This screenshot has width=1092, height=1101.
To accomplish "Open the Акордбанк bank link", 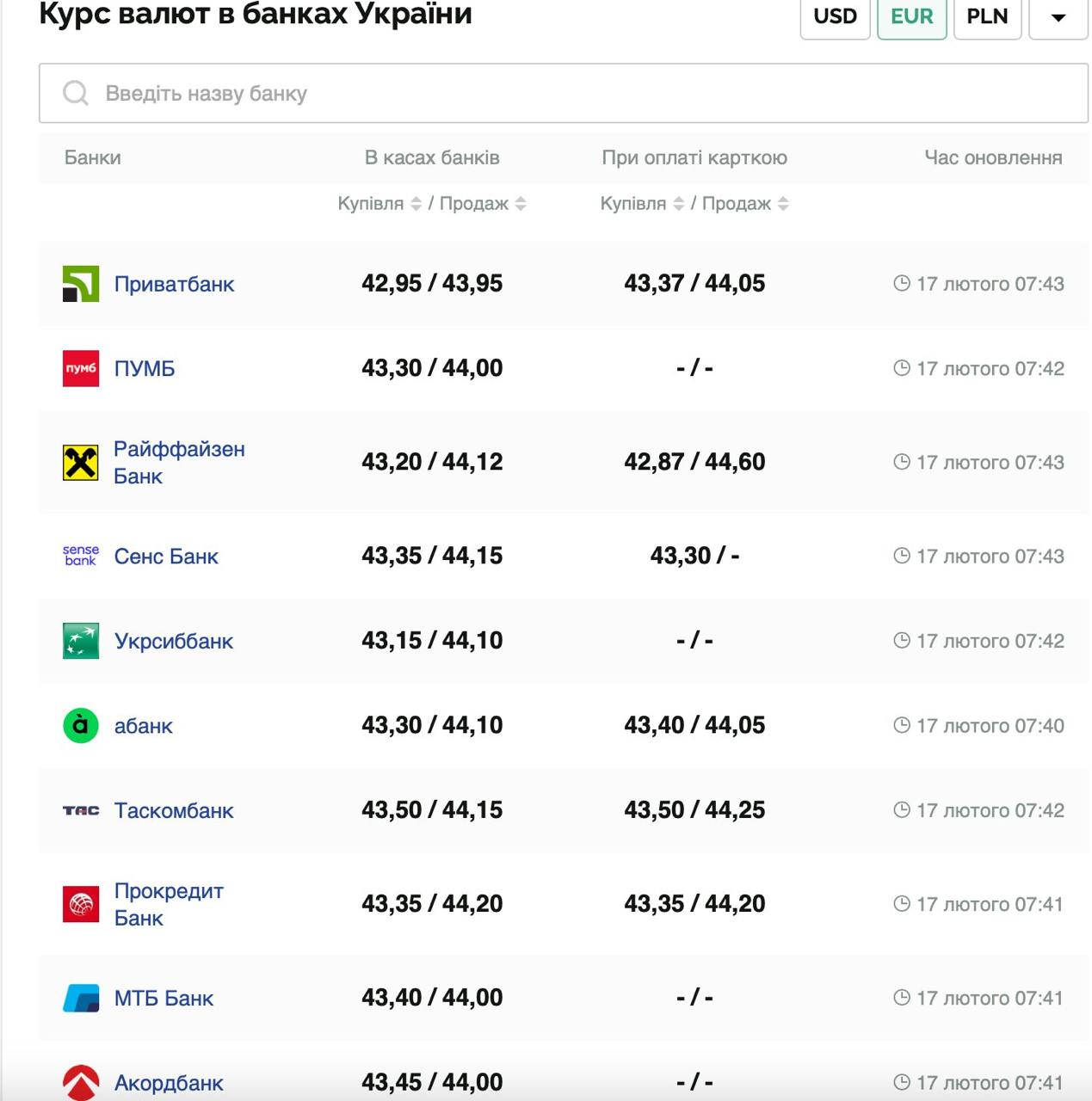I will pos(169,1083).
